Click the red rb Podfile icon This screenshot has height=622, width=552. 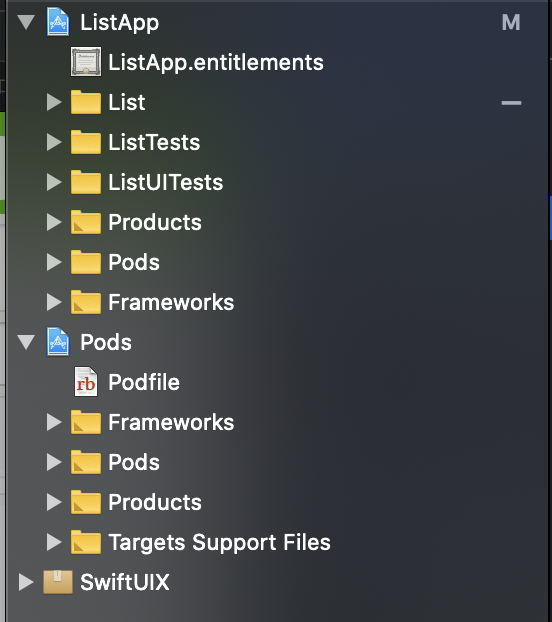86,382
